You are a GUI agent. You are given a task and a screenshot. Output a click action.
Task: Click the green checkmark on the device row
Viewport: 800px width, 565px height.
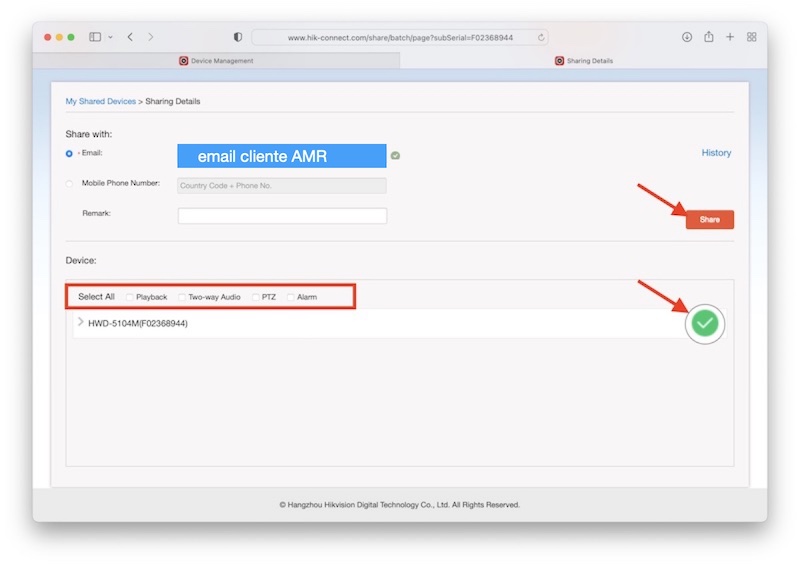(705, 323)
